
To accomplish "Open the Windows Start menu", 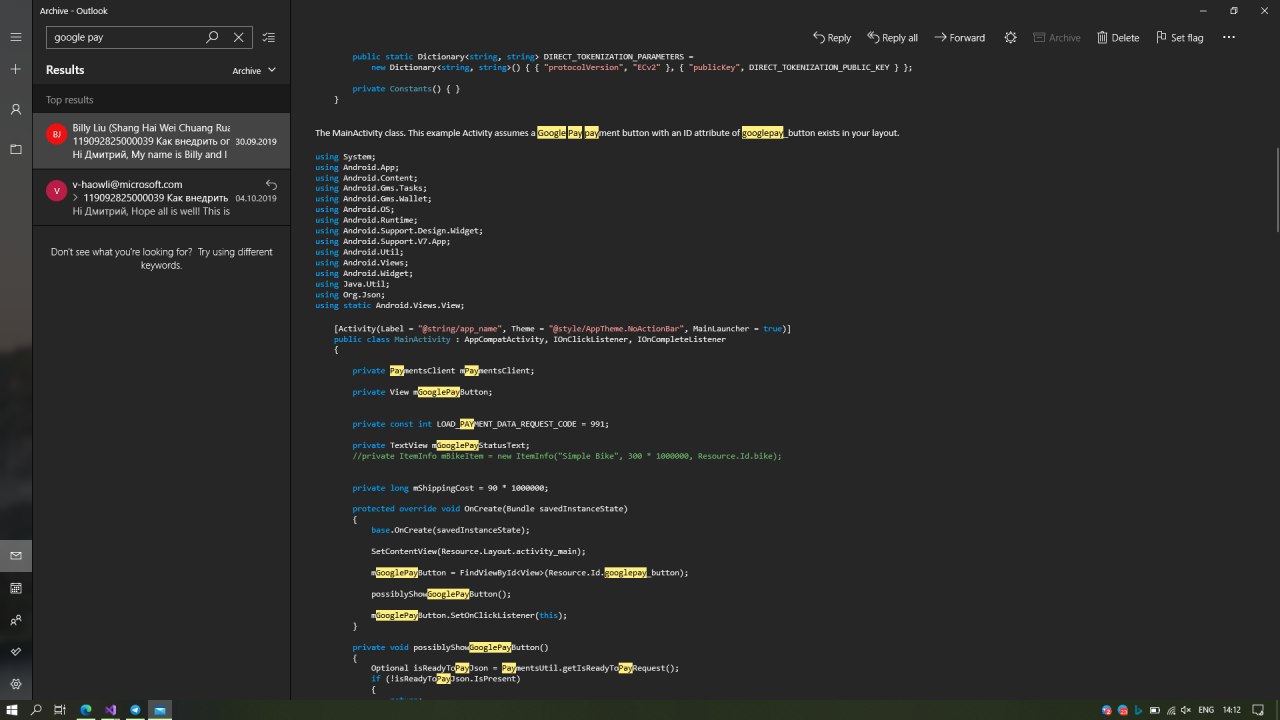I will click(12, 710).
